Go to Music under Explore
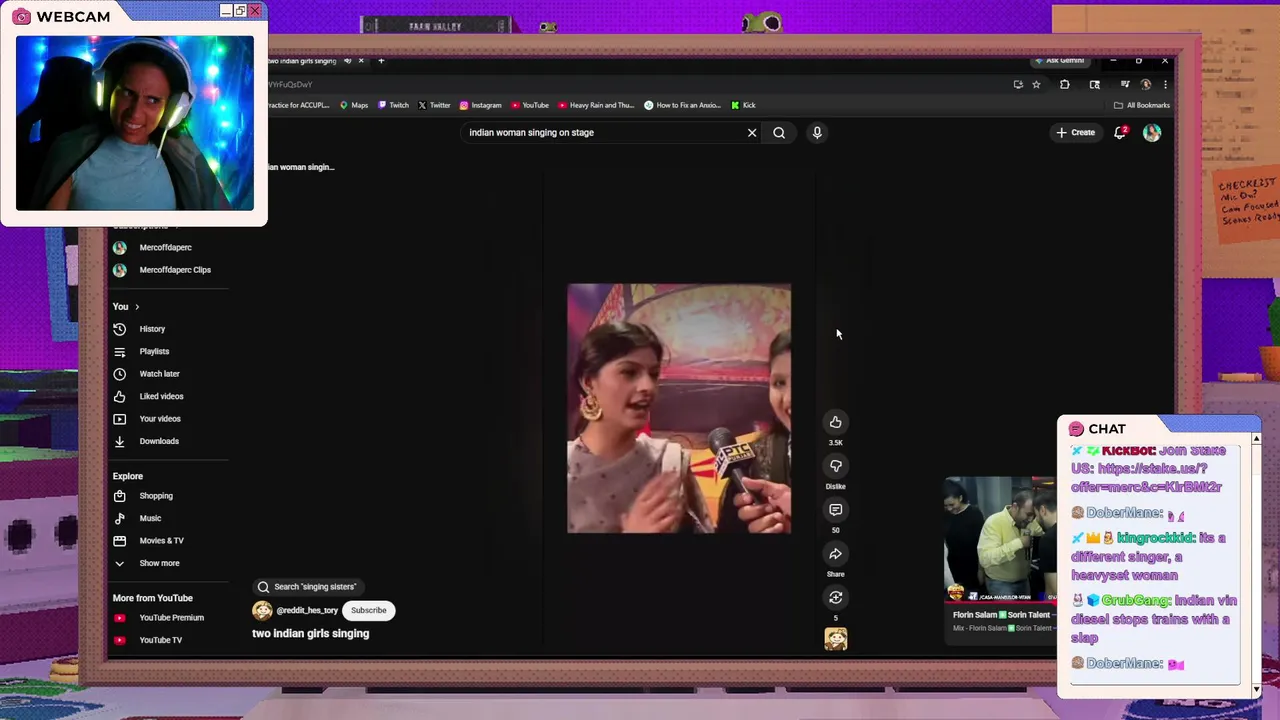Viewport: 1280px width, 720px height. point(150,518)
